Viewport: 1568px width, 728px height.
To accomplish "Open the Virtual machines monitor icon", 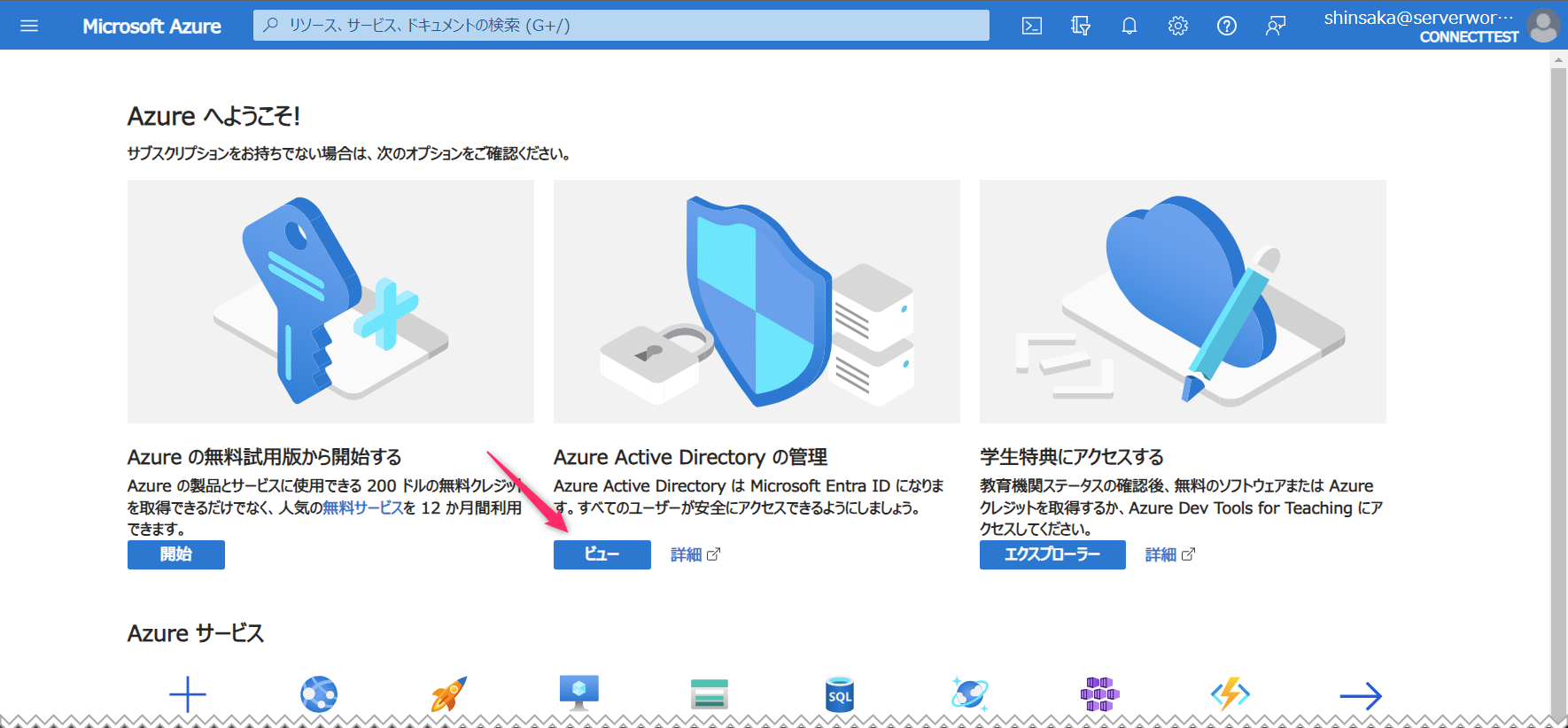I will (x=579, y=693).
